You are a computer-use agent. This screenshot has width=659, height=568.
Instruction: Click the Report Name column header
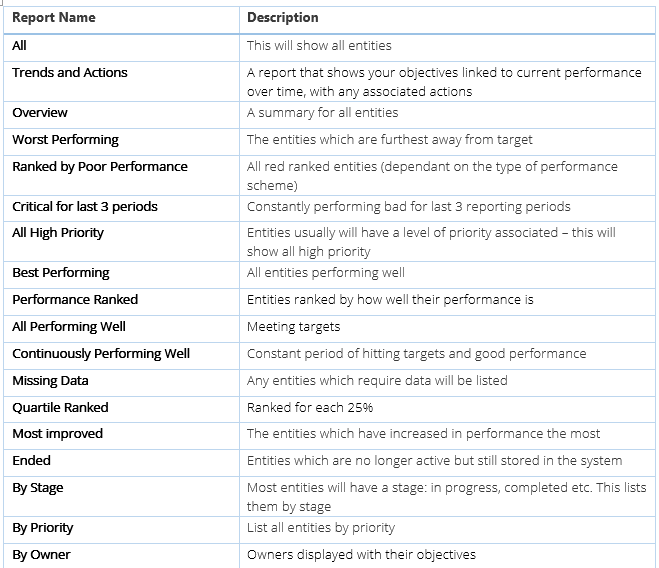pos(54,18)
